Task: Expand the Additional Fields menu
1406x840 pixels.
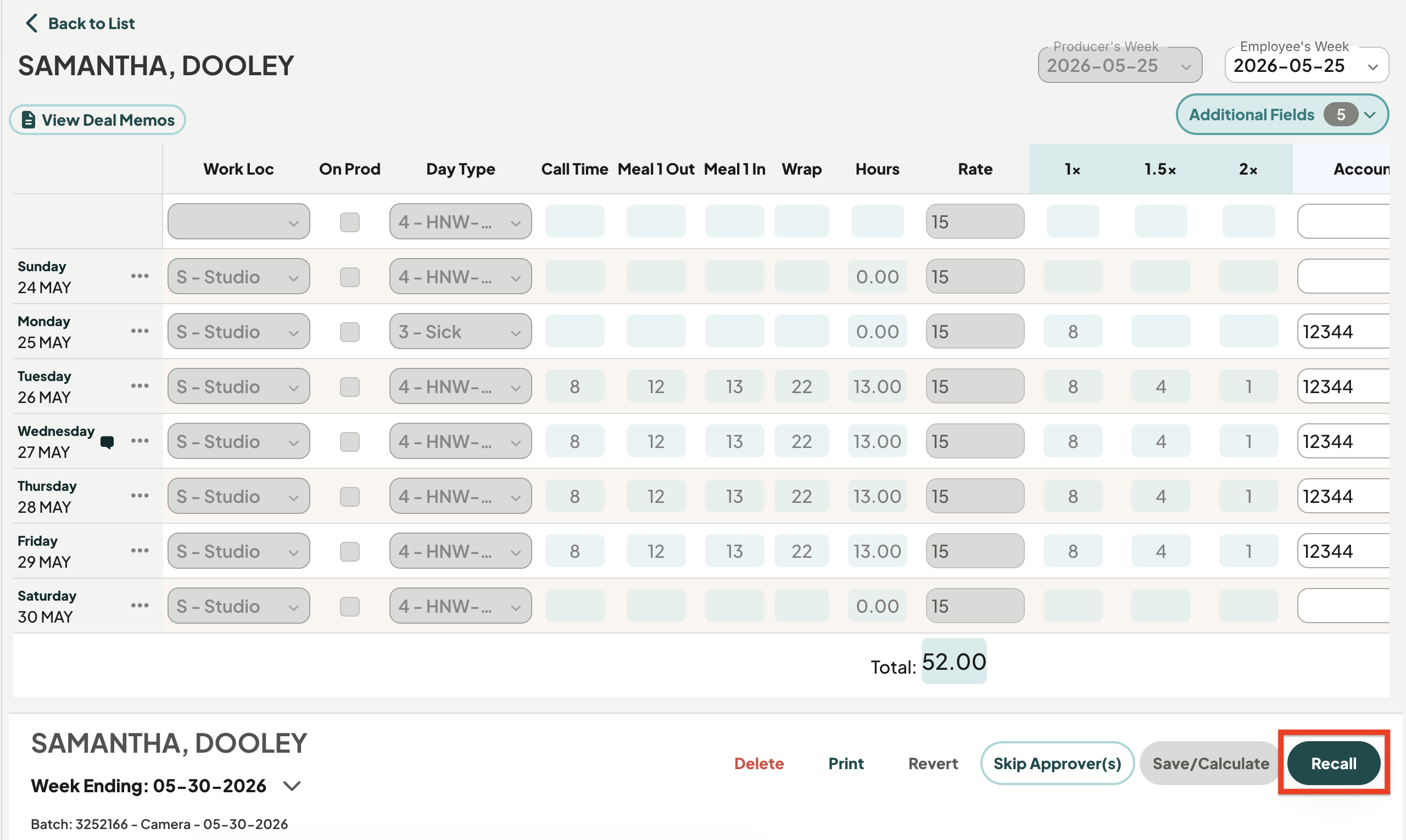Action: 1282,115
